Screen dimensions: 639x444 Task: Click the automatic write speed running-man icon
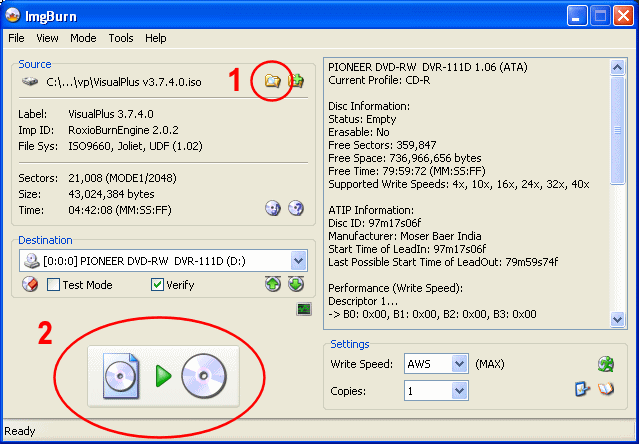tap(606, 364)
